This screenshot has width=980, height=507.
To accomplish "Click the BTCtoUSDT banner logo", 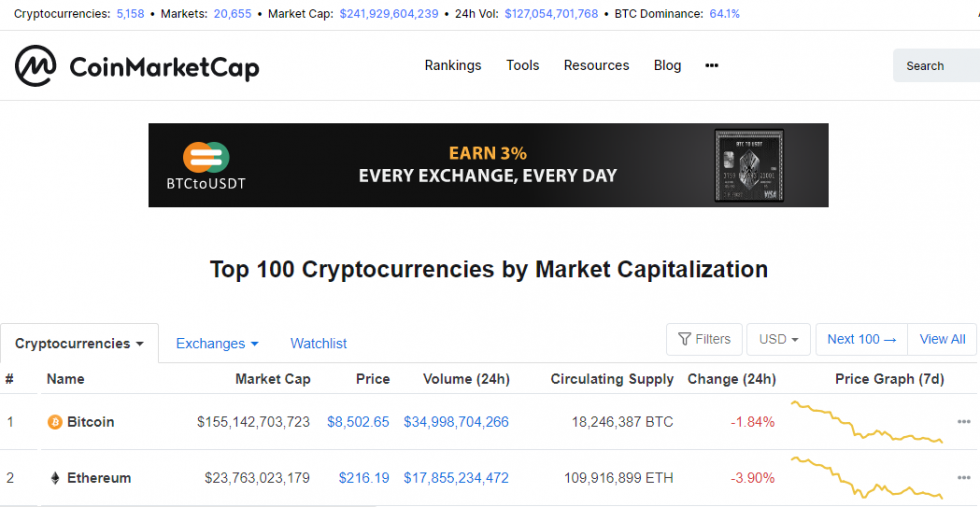I will pyautogui.click(x=206, y=165).
